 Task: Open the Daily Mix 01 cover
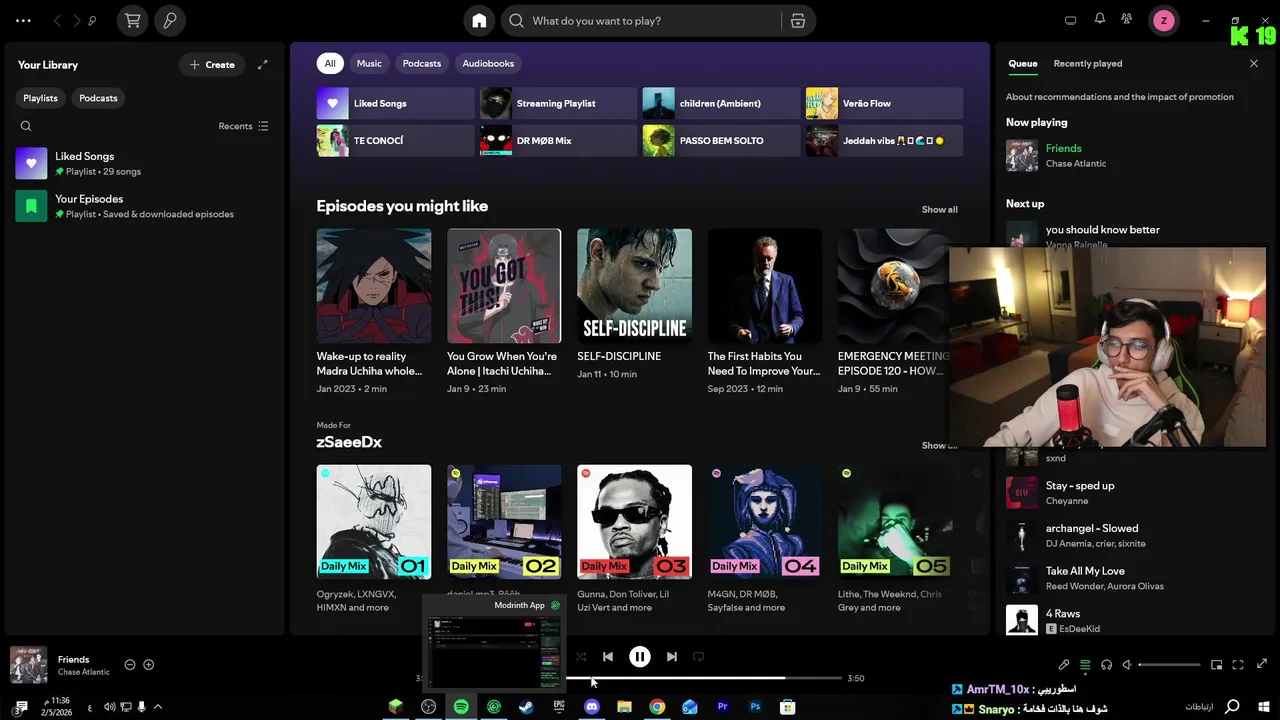click(374, 522)
